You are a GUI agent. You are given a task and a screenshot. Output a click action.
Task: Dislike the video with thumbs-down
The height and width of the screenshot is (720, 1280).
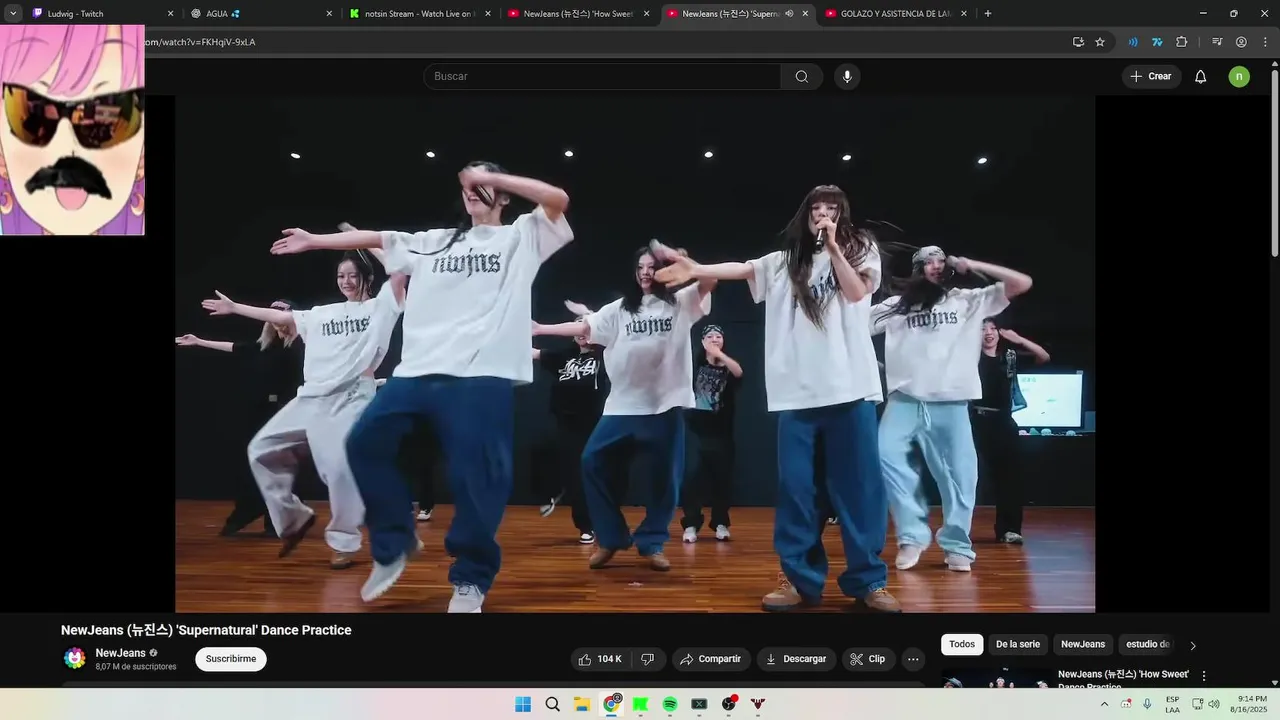click(x=648, y=659)
